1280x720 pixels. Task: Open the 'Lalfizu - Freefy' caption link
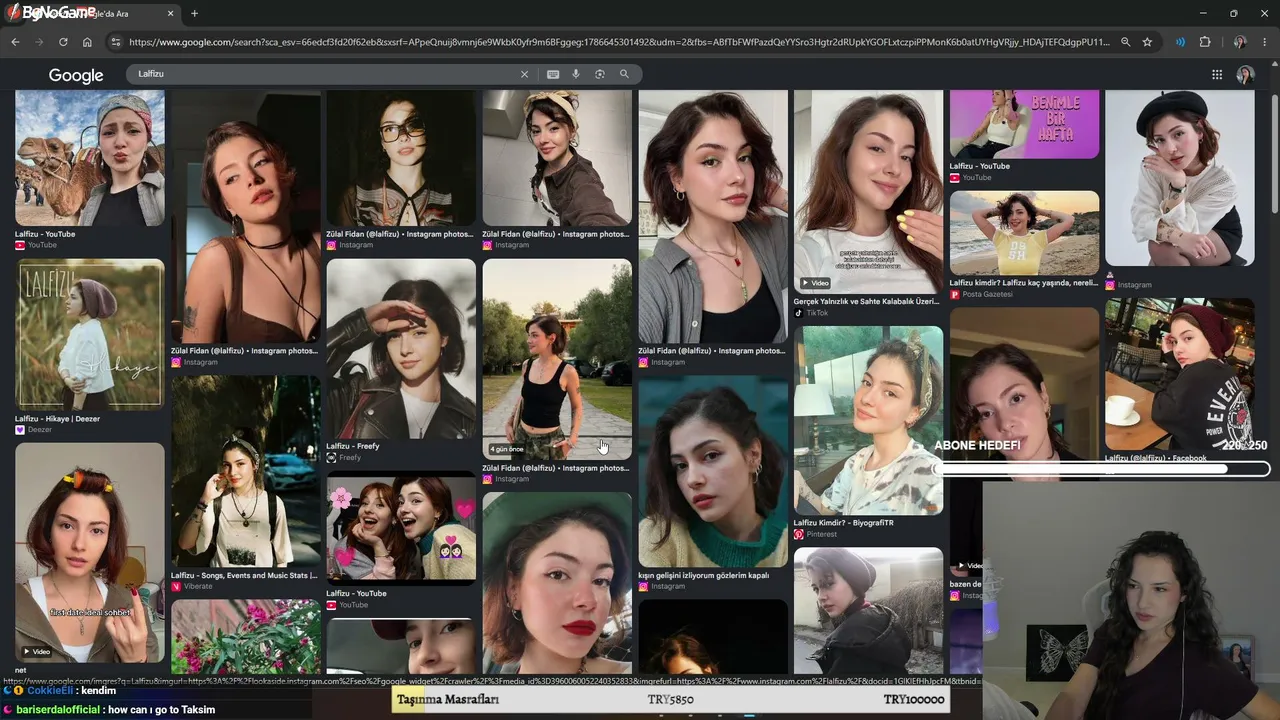(x=353, y=446)
